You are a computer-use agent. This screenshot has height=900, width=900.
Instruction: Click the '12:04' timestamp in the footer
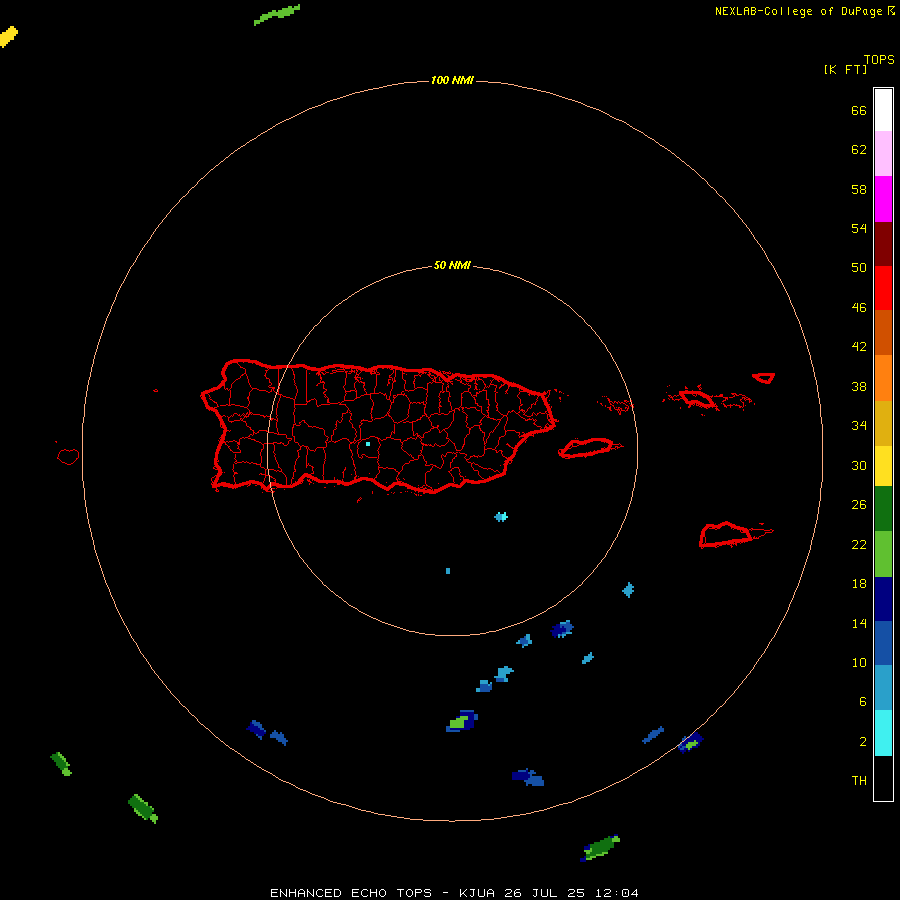[x=617, y=893]
